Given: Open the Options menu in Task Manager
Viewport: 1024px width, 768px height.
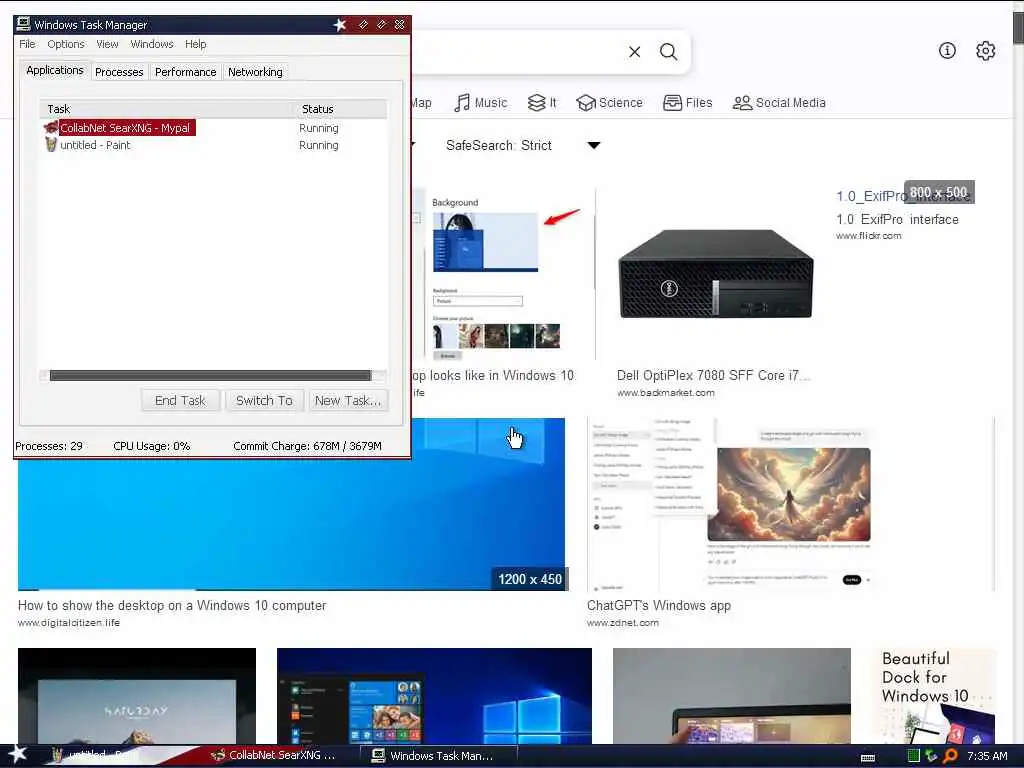Looking at the screenshot, I should (x=65, y=44).
